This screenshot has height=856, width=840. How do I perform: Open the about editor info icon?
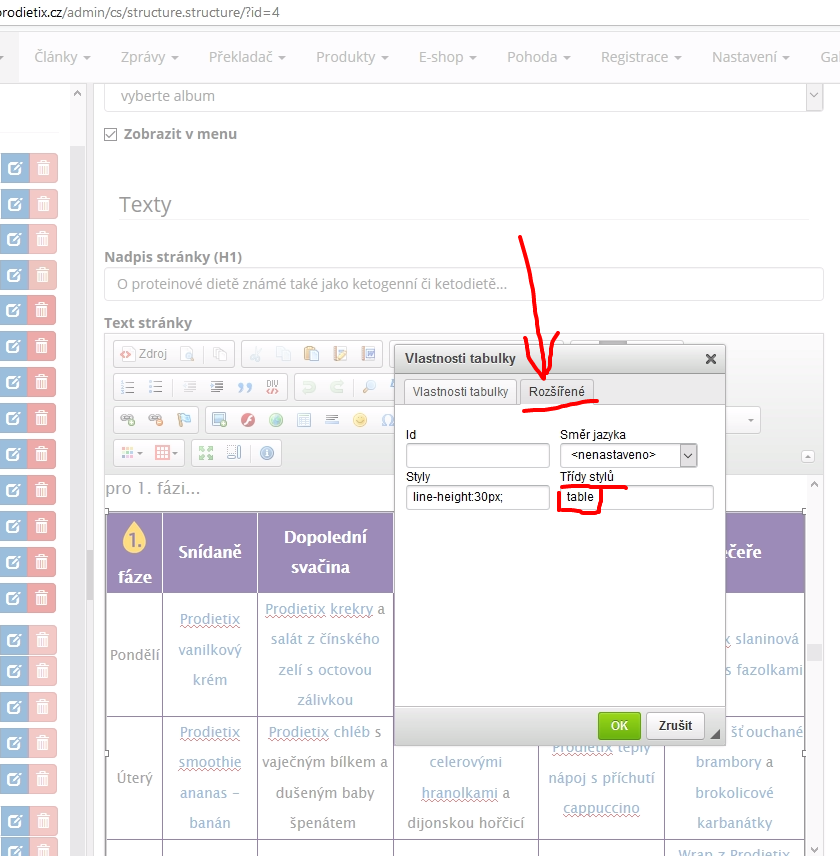(x=267, y=453)
